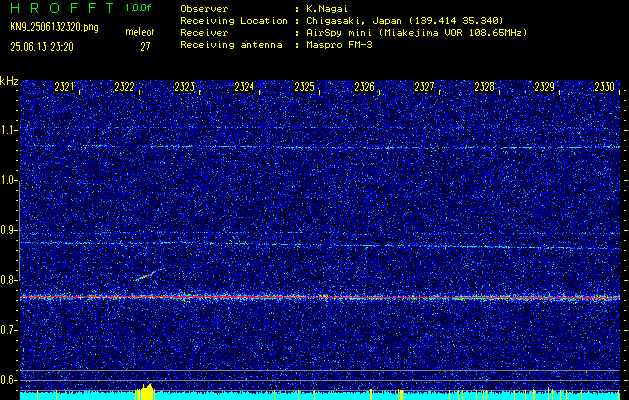Select the observer name K.Nagai
Image resolution: width=629 pixels, height=400 pixels.
[x=327, y=8]
